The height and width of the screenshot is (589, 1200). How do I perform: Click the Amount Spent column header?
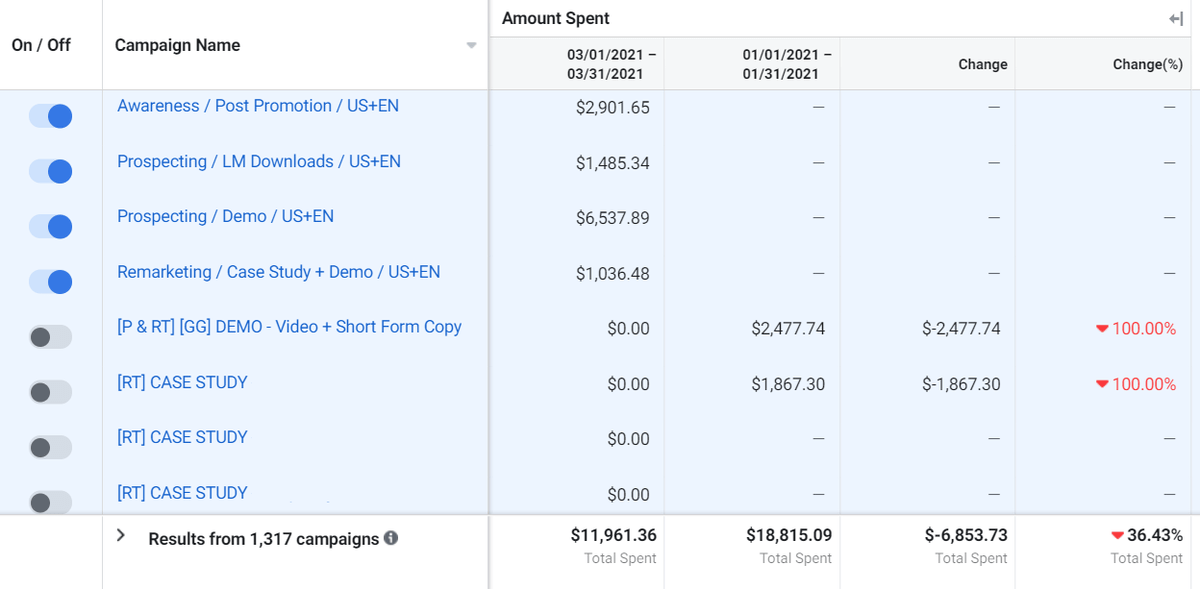[556, 19]
